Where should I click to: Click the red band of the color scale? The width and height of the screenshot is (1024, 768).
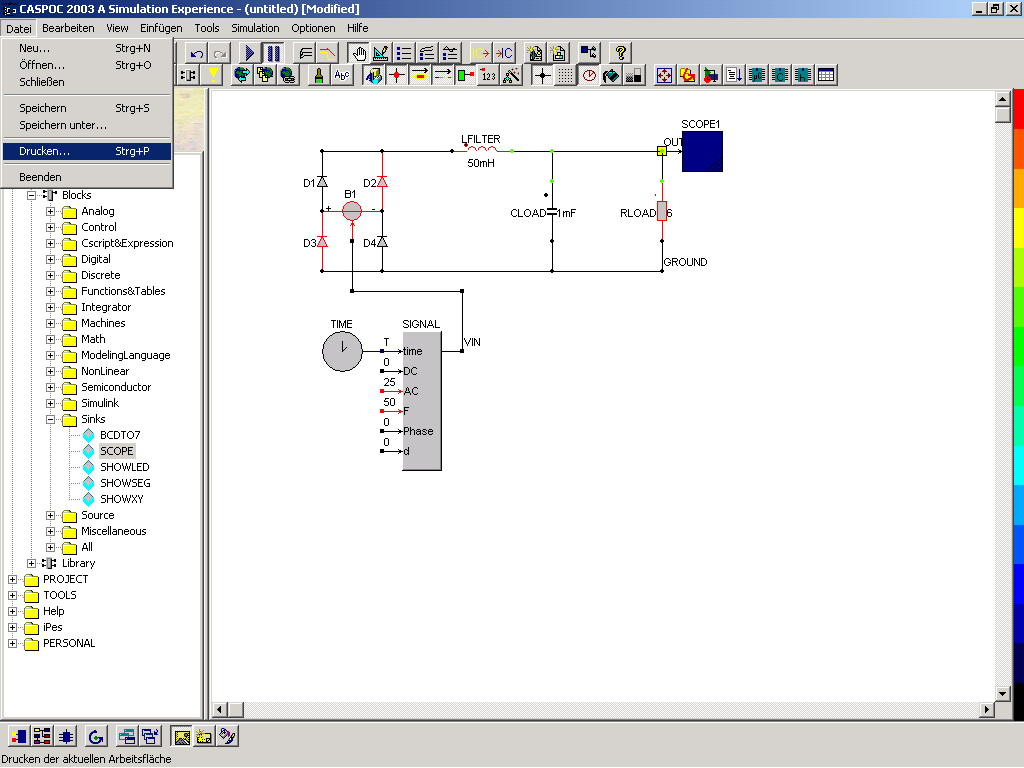tap(1018, 111)
